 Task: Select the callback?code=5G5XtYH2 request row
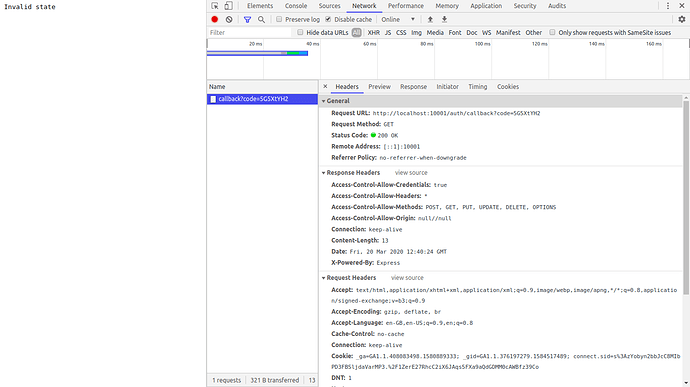pos(262,99)
